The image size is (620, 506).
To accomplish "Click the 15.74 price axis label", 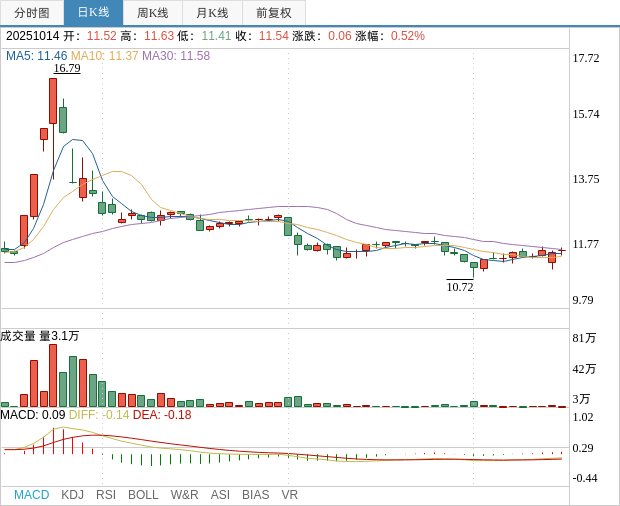I will 586,114.
